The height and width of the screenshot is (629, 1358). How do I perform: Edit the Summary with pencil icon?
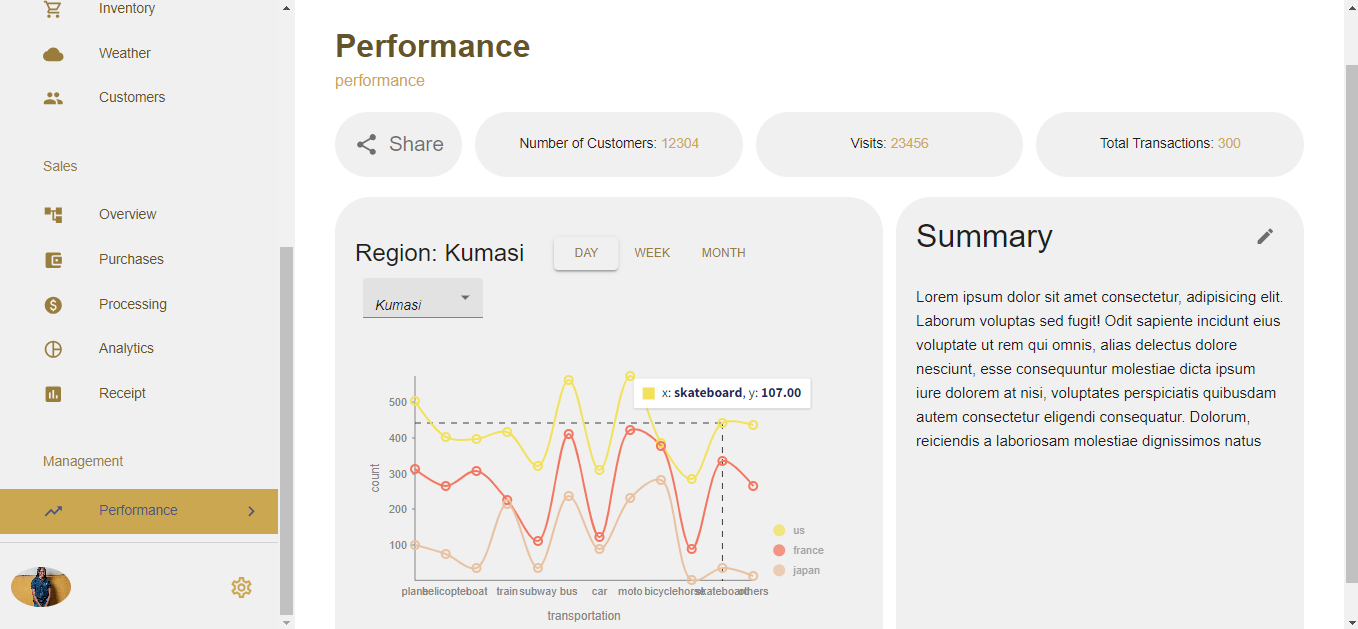tap(1265, 236)
